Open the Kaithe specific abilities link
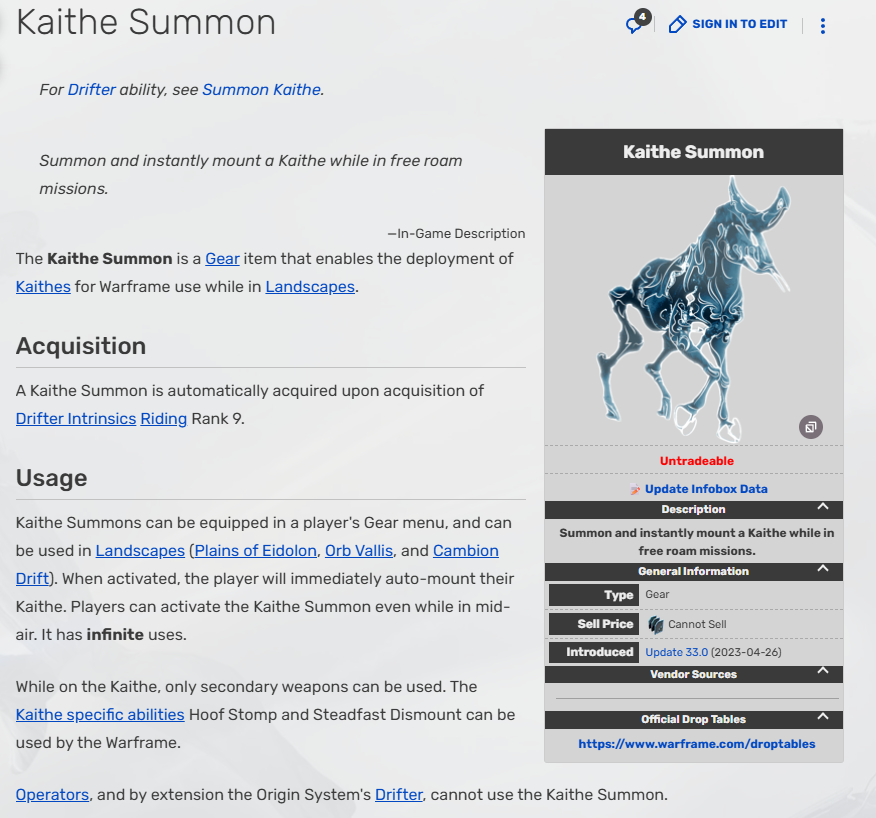This screenshot has width=876, height=818. tap(100, 714)
